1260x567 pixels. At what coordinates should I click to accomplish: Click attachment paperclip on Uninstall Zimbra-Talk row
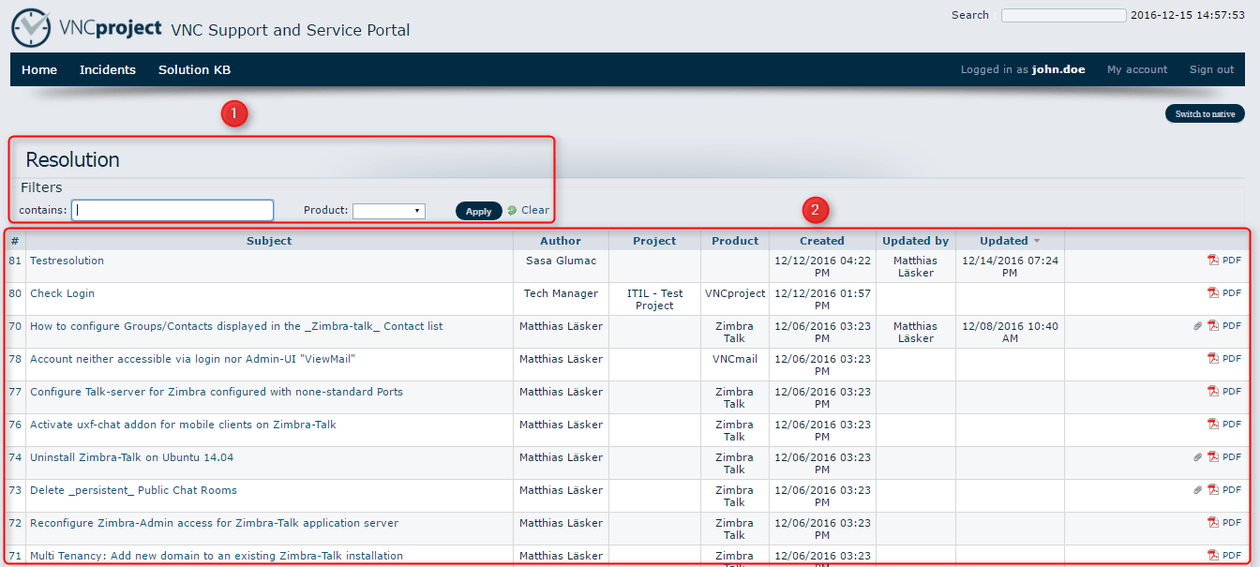[x=1197, y=457]
